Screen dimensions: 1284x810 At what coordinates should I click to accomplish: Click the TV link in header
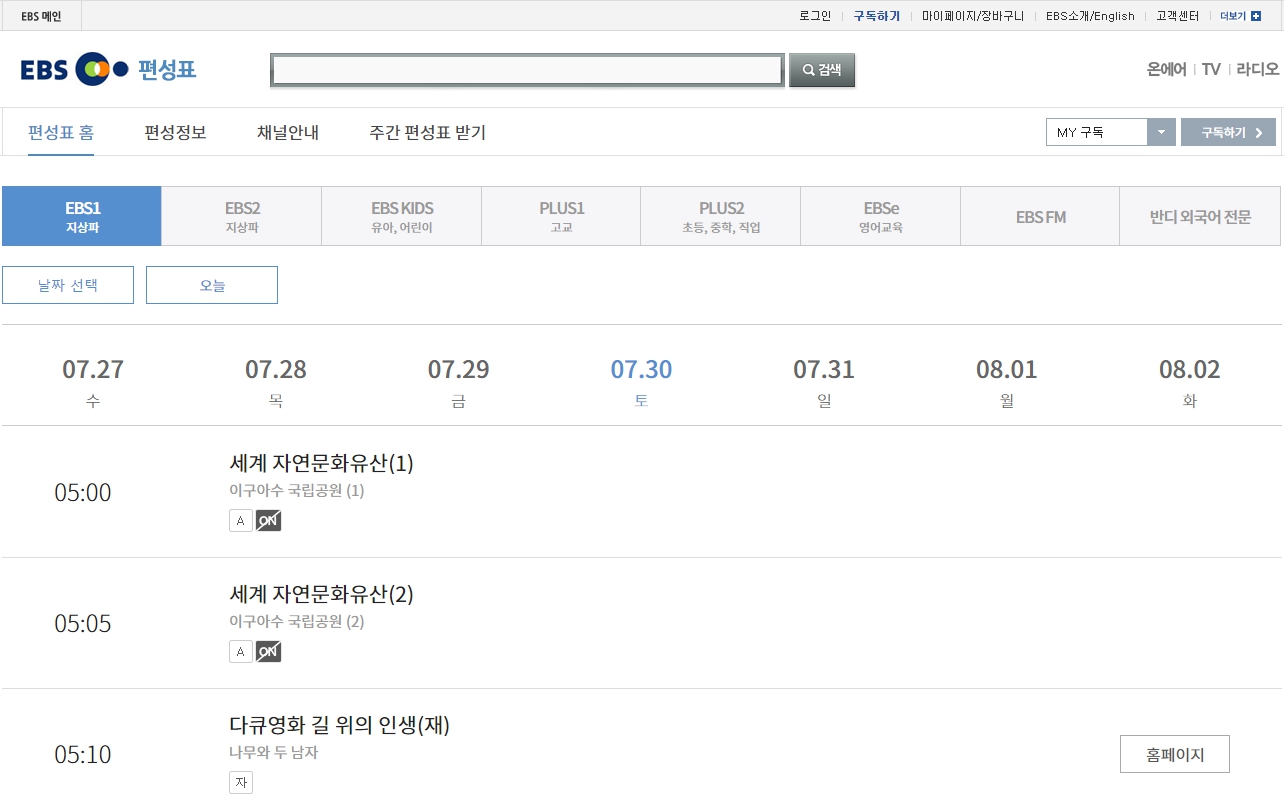pos(1211,69)
